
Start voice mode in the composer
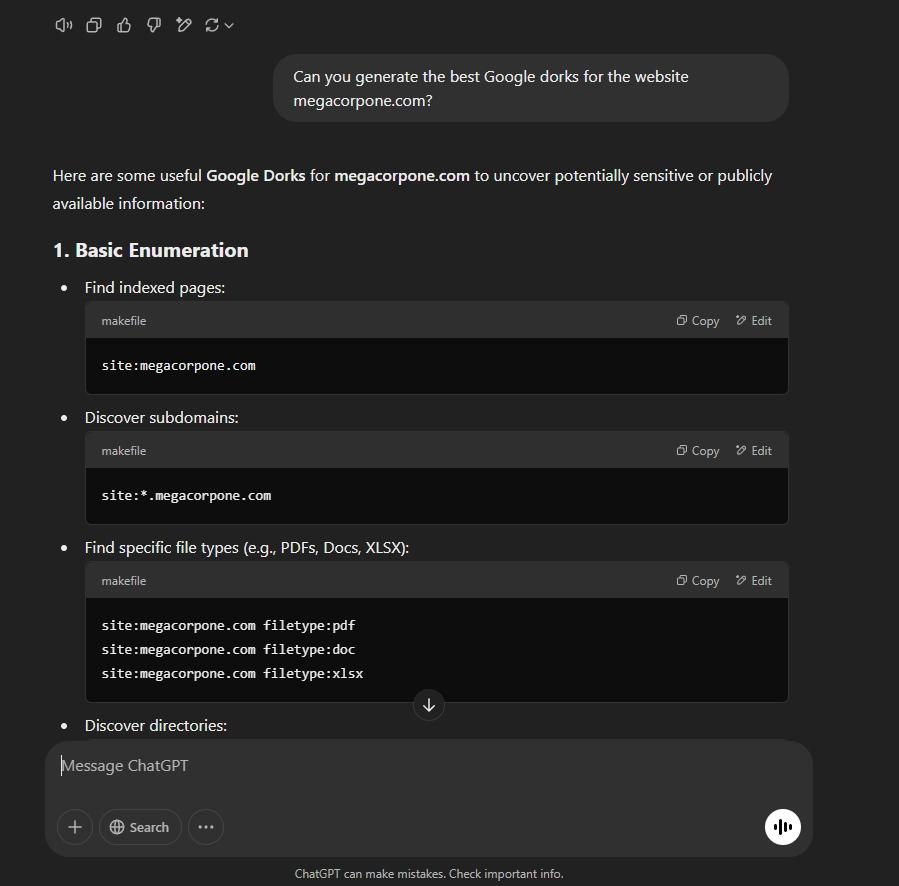coord(783,827)
